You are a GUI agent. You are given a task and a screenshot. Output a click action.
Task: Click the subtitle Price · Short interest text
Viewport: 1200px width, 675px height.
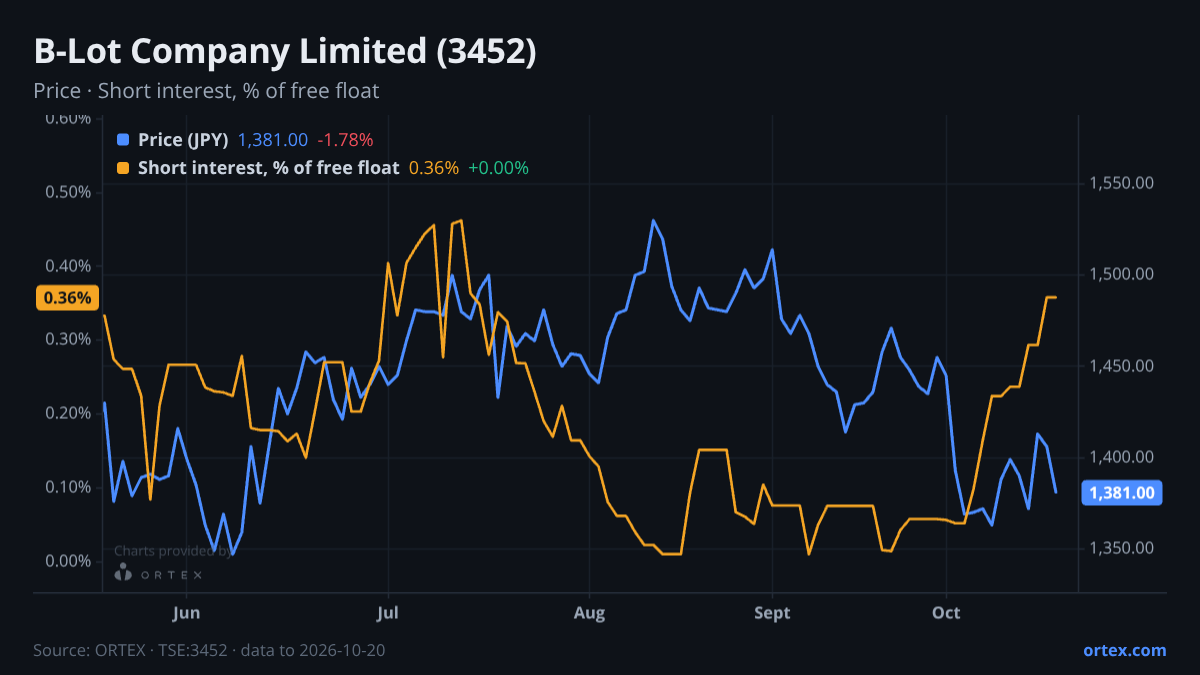[206, 91]
